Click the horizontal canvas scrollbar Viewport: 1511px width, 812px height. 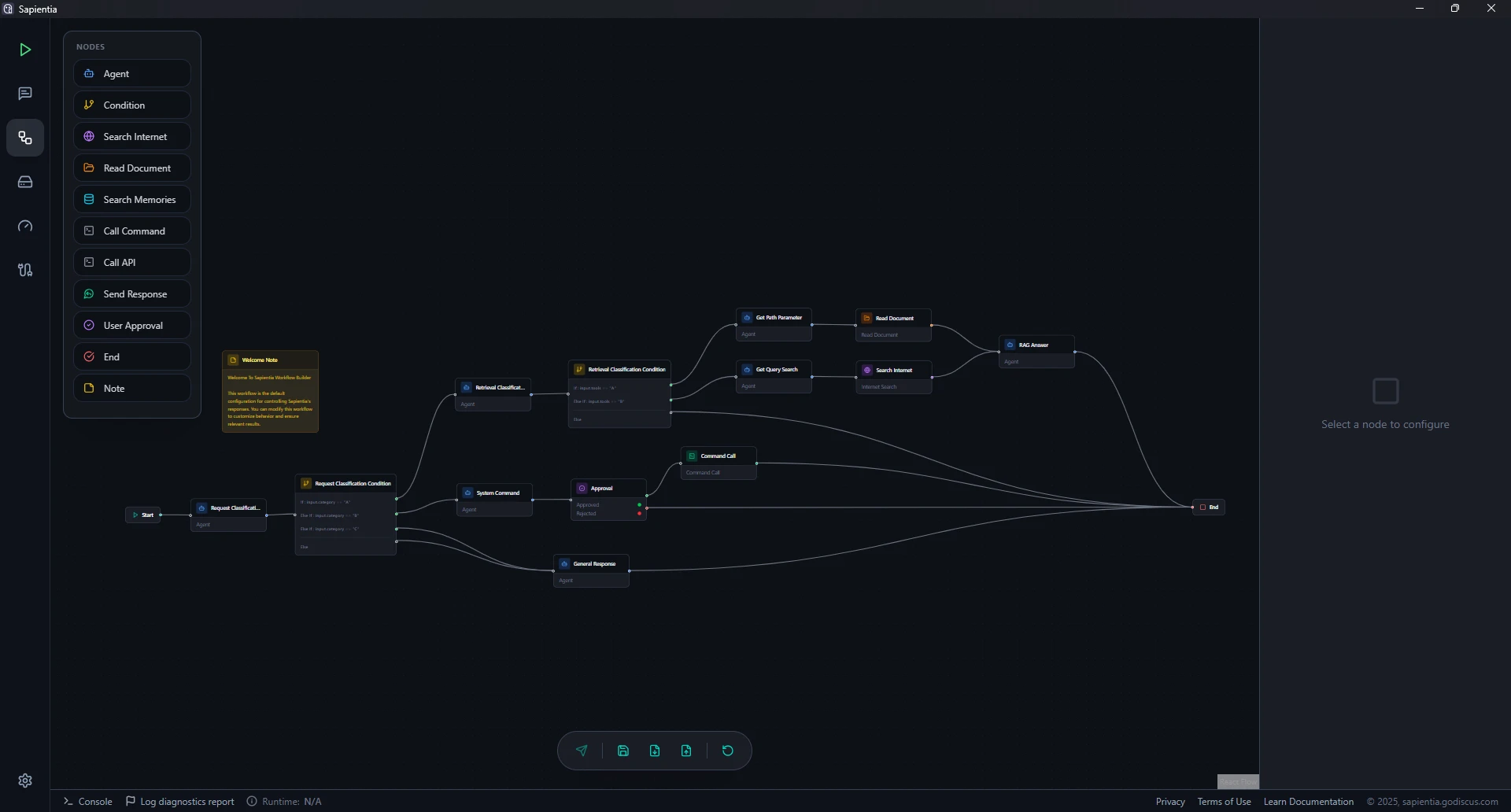pyautogui.click(x=1238, y=781)
